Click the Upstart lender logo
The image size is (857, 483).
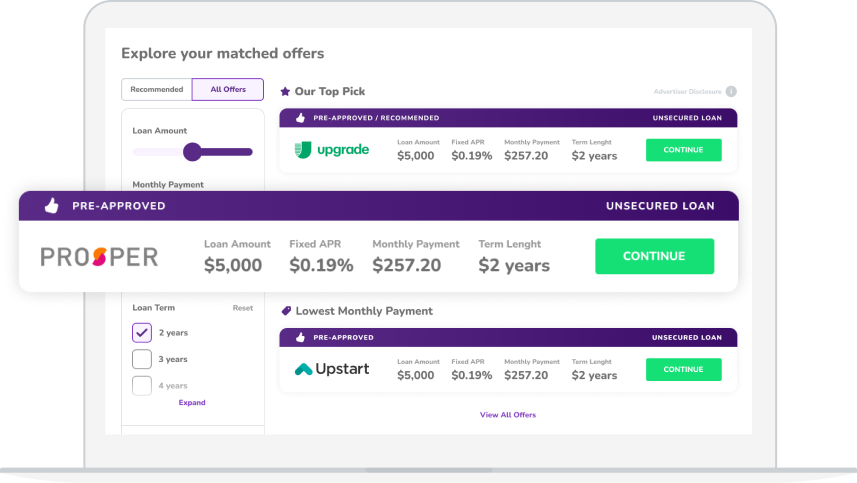click(x=332, y=369)
